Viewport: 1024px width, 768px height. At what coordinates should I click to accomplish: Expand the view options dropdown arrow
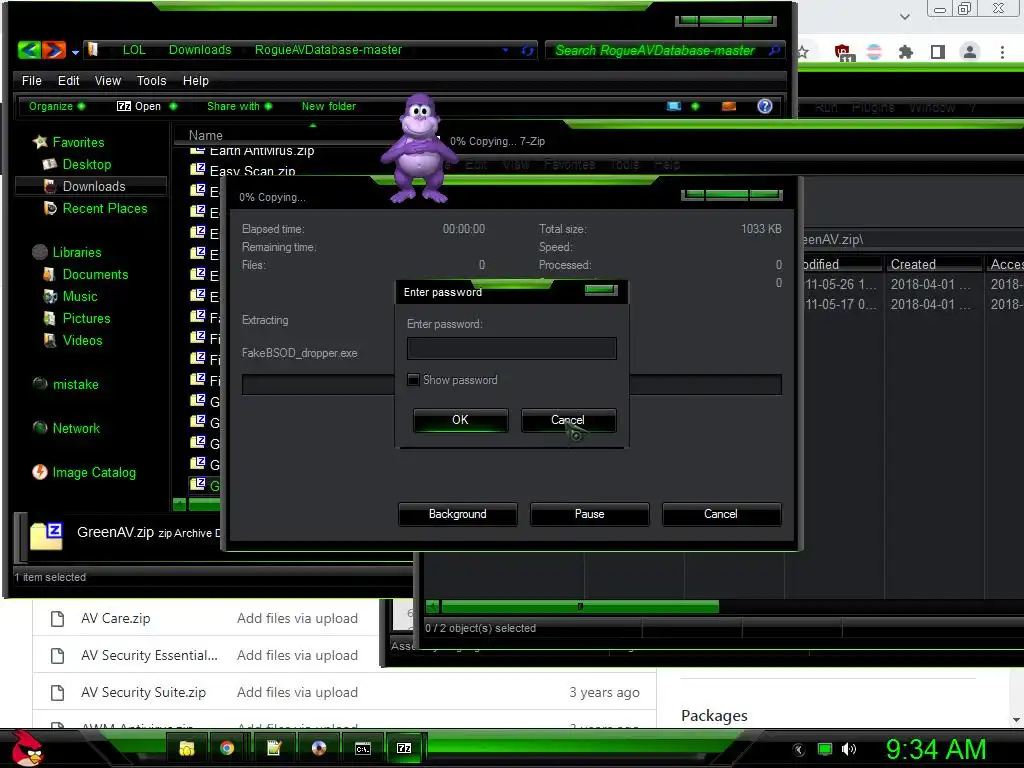695,106
